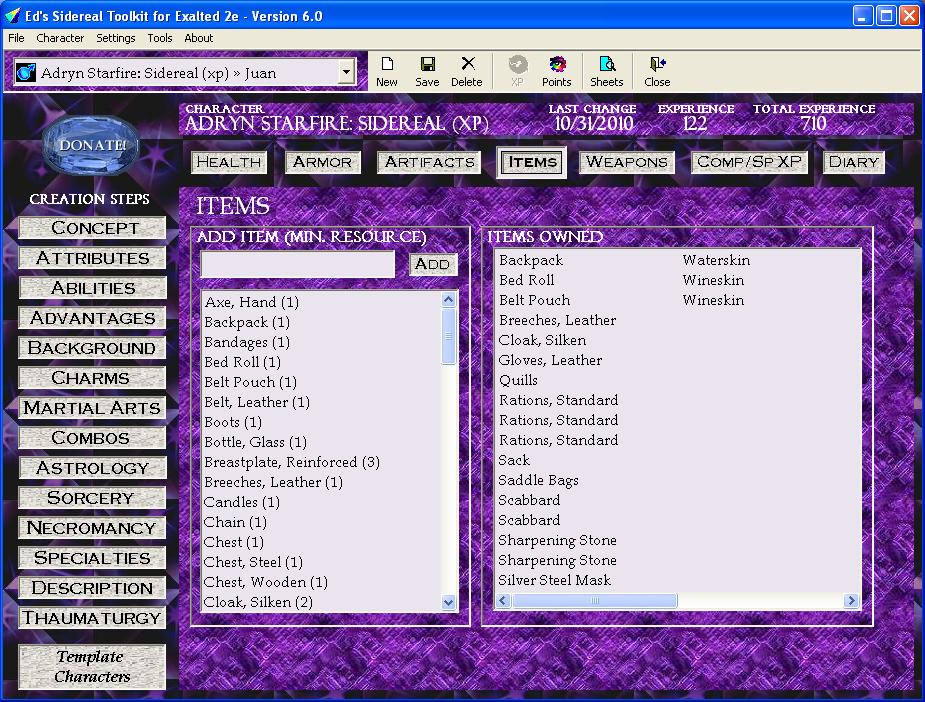Switch to the Artifacts tab

(429, 162)
